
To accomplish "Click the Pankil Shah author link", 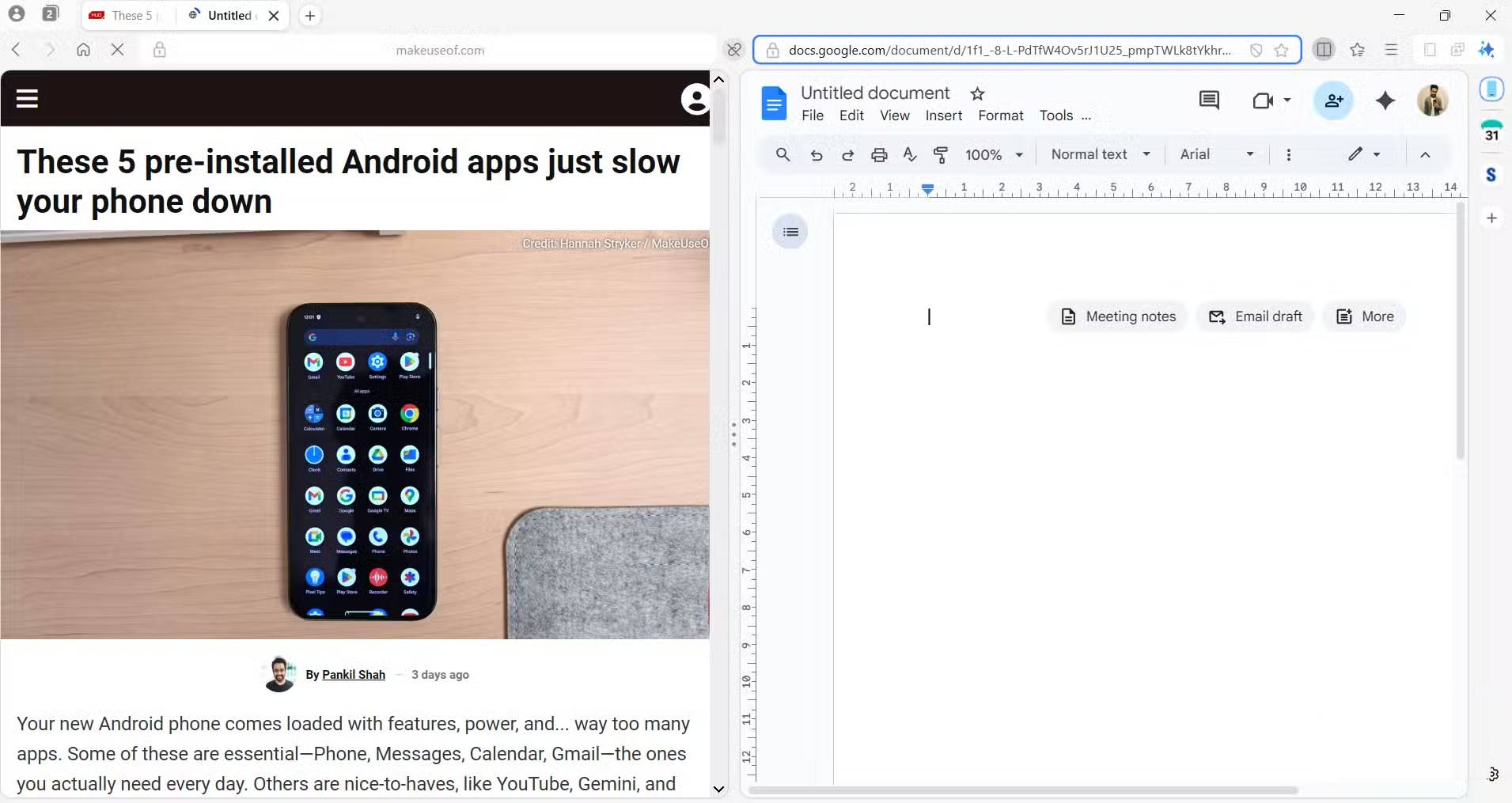I will (x=353, y=675).
